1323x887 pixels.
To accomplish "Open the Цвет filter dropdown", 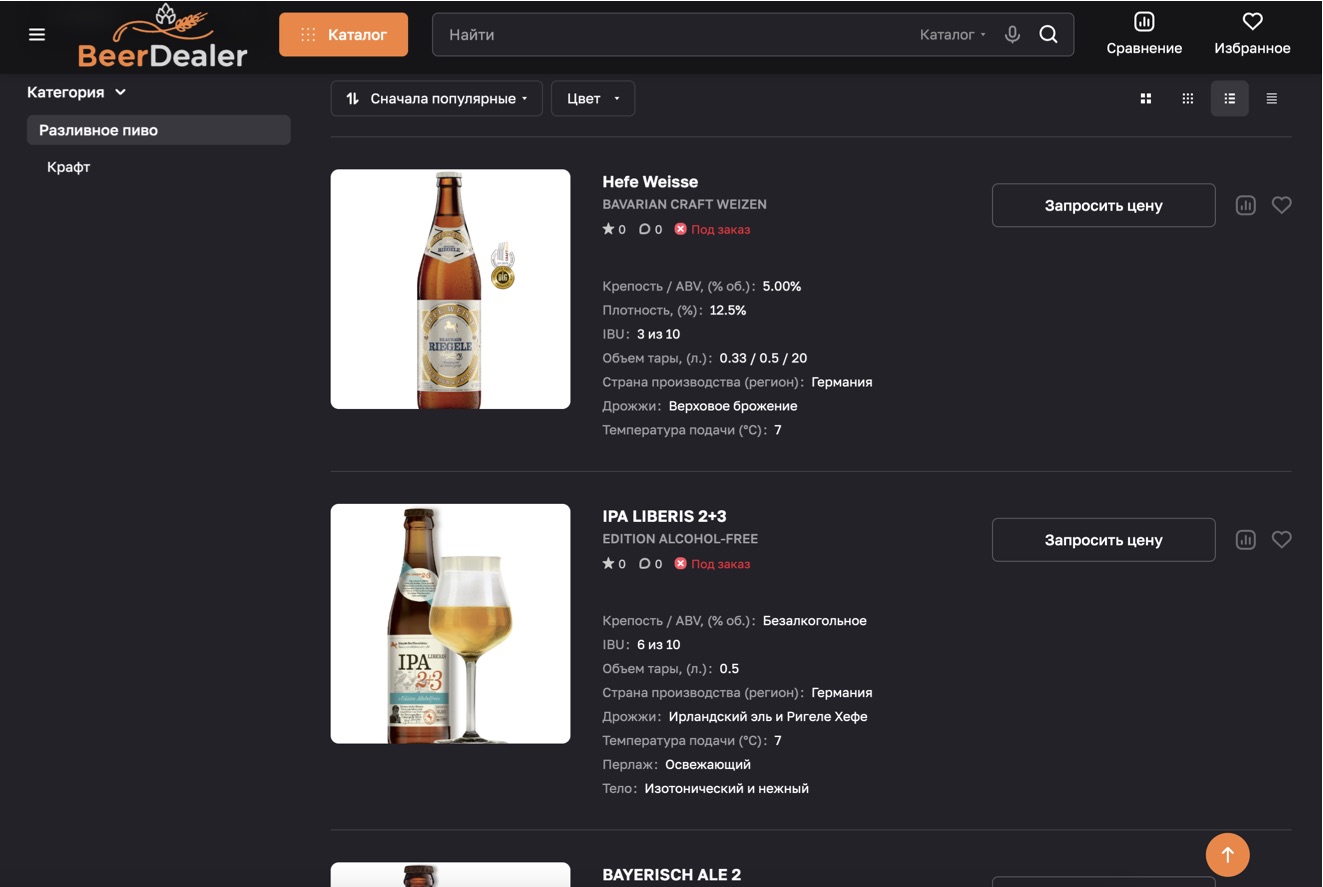I will tap(593, 98).
